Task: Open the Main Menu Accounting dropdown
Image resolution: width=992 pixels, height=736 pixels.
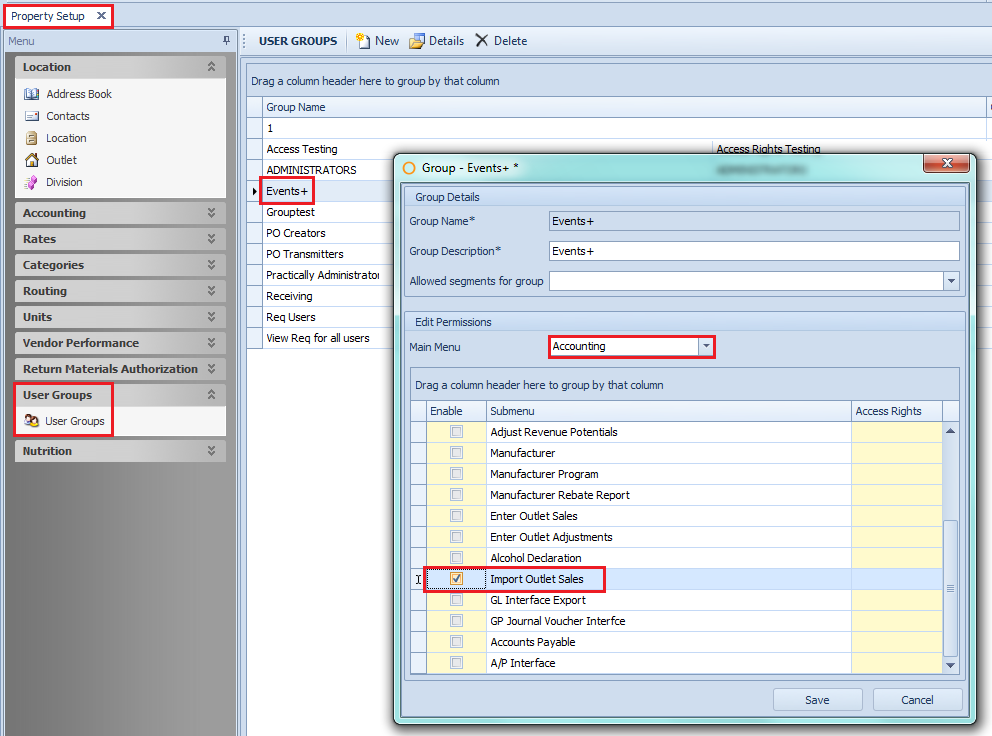Action: coord(706,346)
